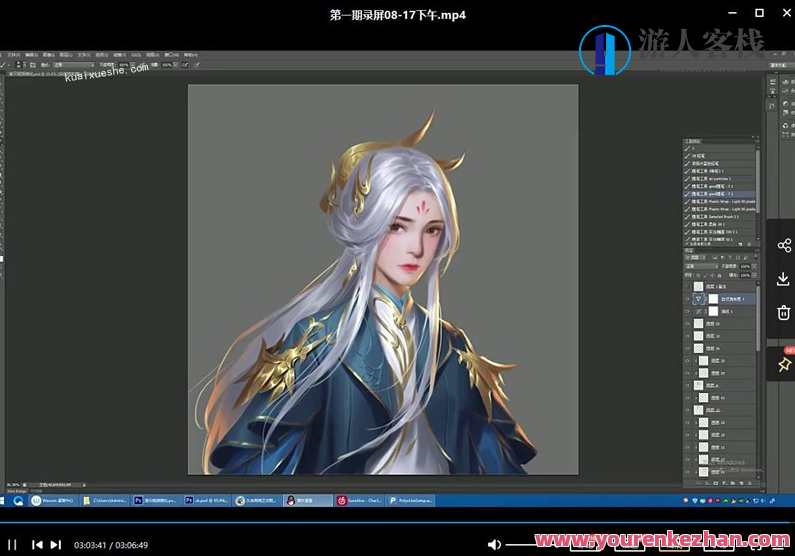Open the layer blend mode dropdown
This screenshot has width=795, height=556.
click(701, 266)
